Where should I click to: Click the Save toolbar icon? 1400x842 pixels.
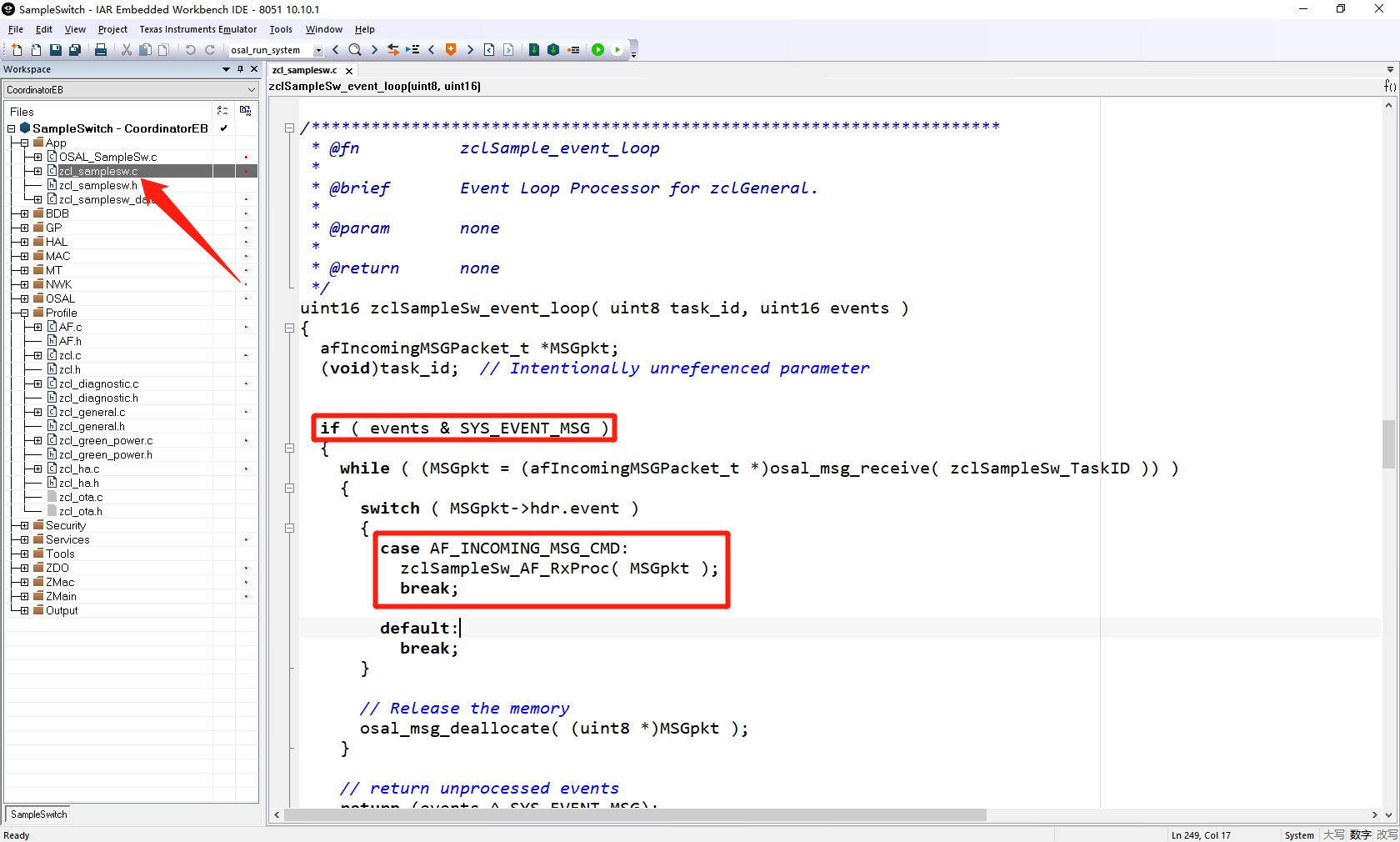(55, 50)
